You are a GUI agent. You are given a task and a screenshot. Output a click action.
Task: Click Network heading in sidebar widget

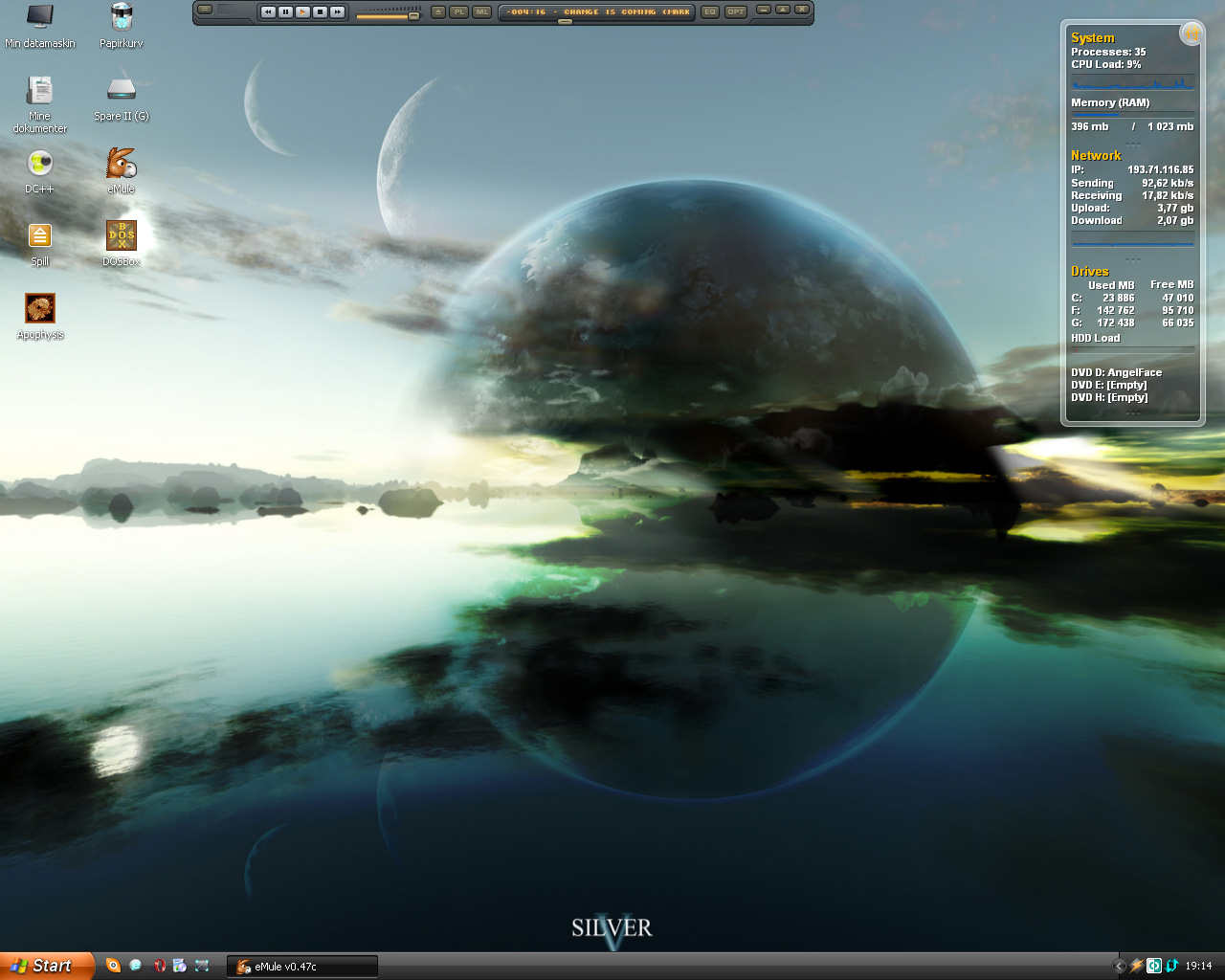click(x=1096, y=155)
